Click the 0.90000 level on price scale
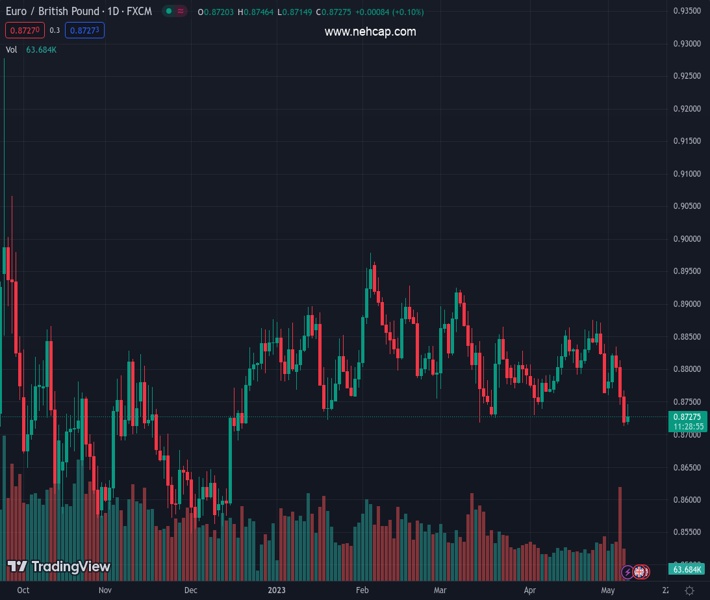Screen dimensions: 710x600 point(686,239)
